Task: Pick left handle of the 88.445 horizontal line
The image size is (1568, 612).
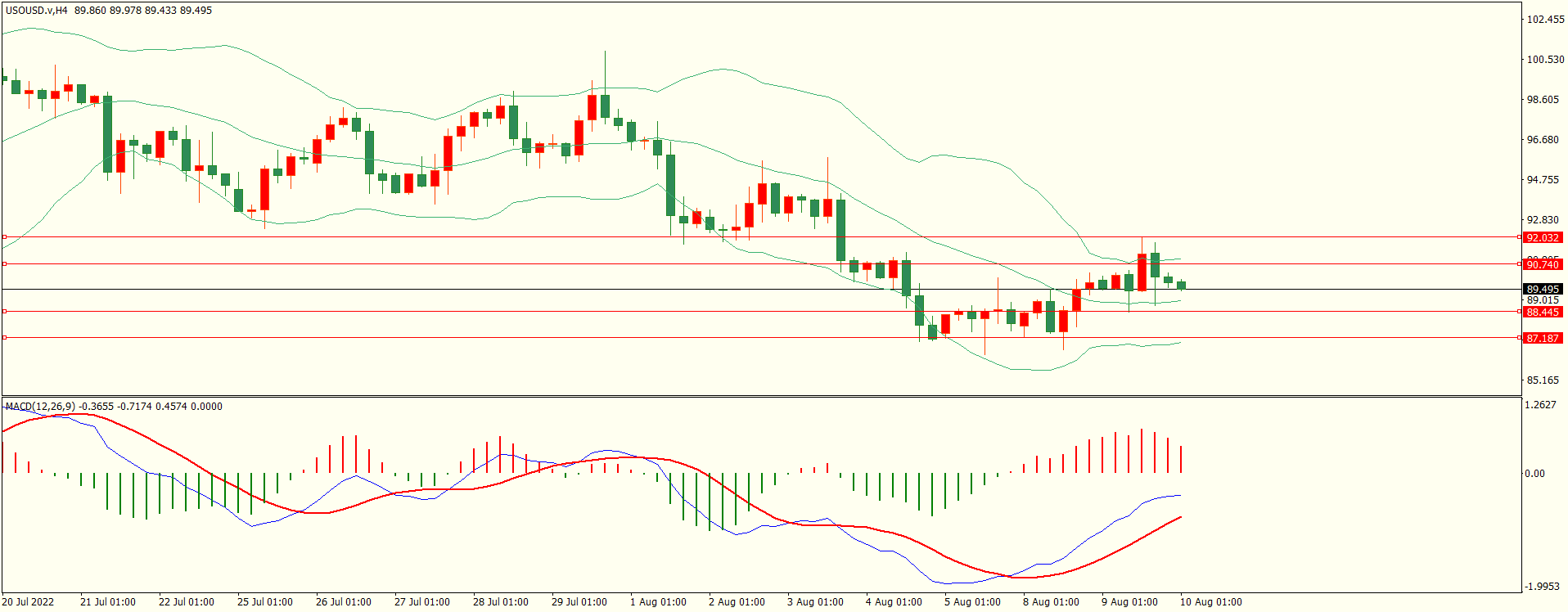Action: click(5, 312)
